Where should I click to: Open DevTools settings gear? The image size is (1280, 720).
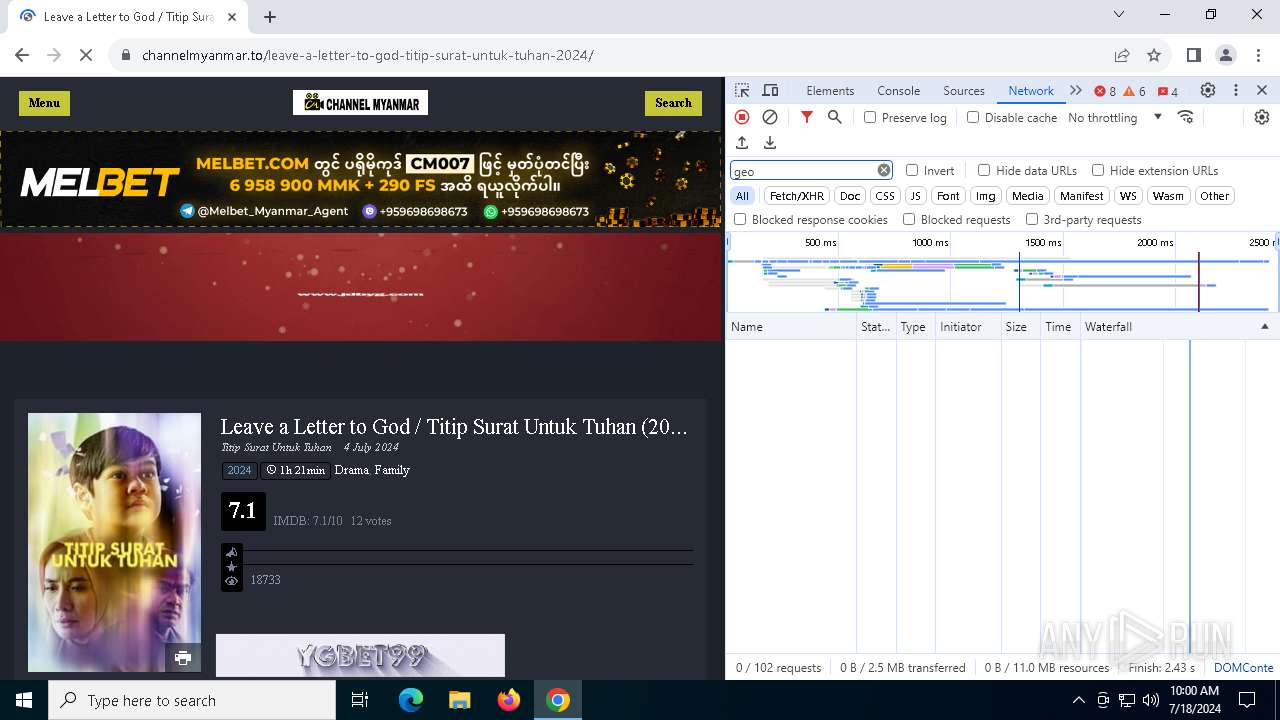pyautogui.click(x=1208, y=90)
